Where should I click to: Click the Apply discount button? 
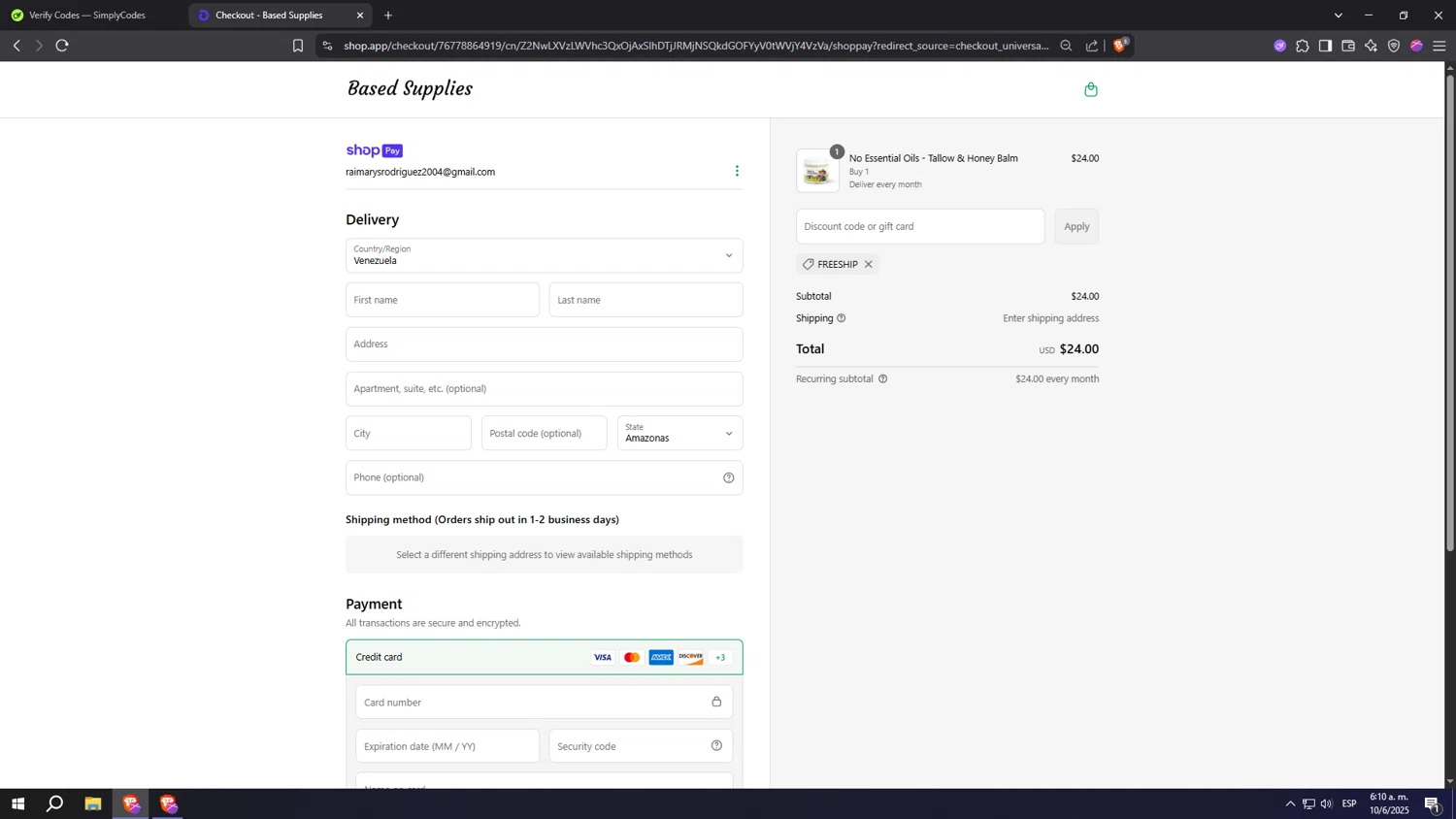click(1076, 226)
